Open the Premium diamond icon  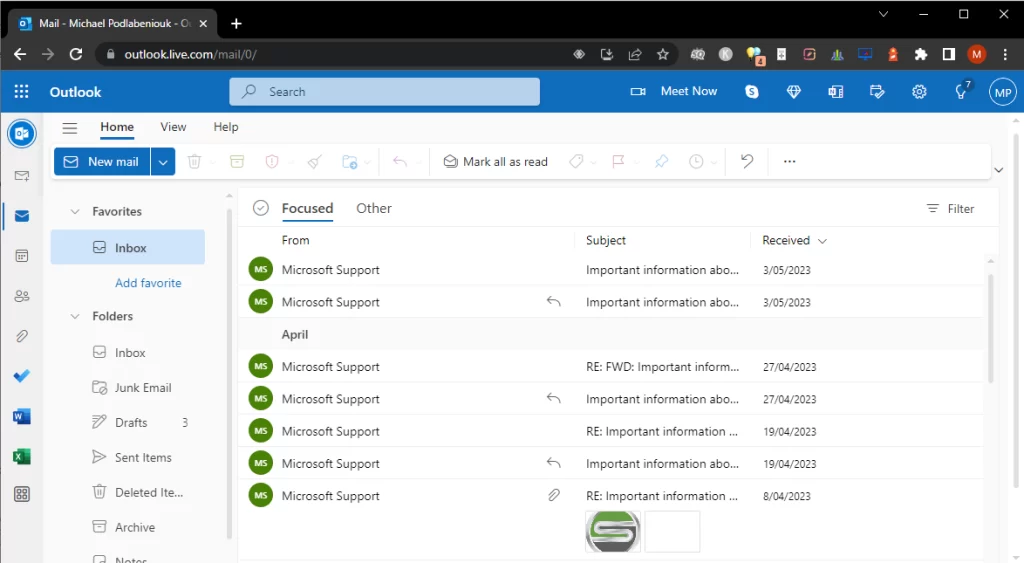coord(793,92)
